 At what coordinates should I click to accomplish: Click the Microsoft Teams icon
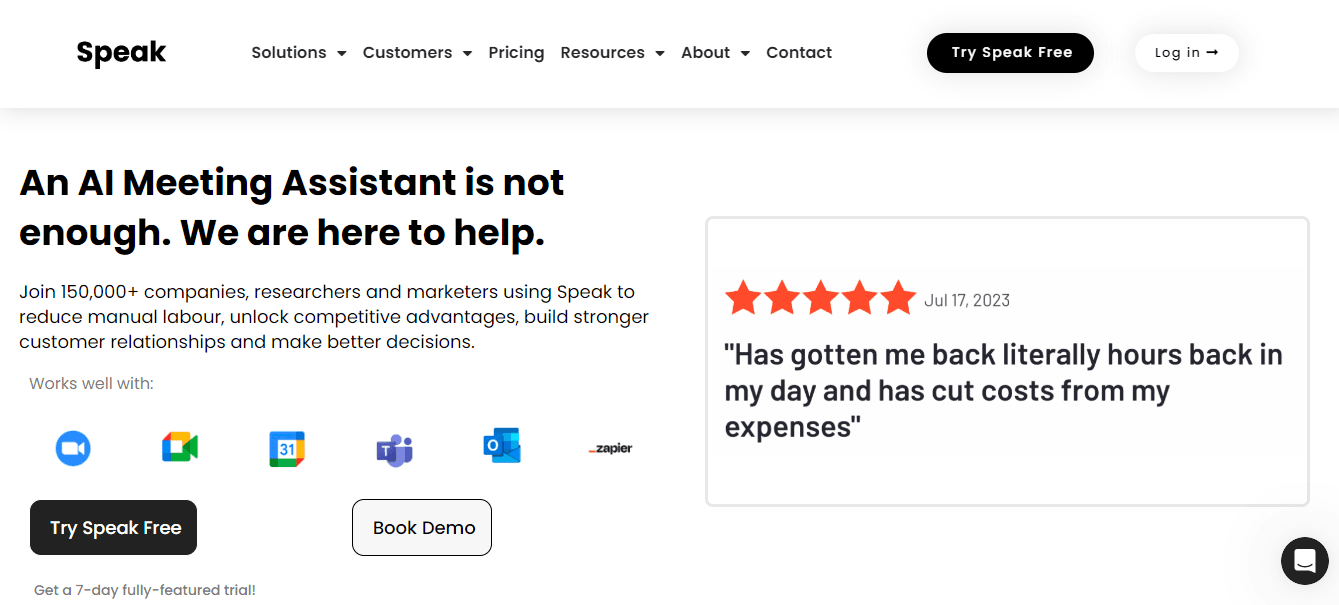tap(394, 450)
